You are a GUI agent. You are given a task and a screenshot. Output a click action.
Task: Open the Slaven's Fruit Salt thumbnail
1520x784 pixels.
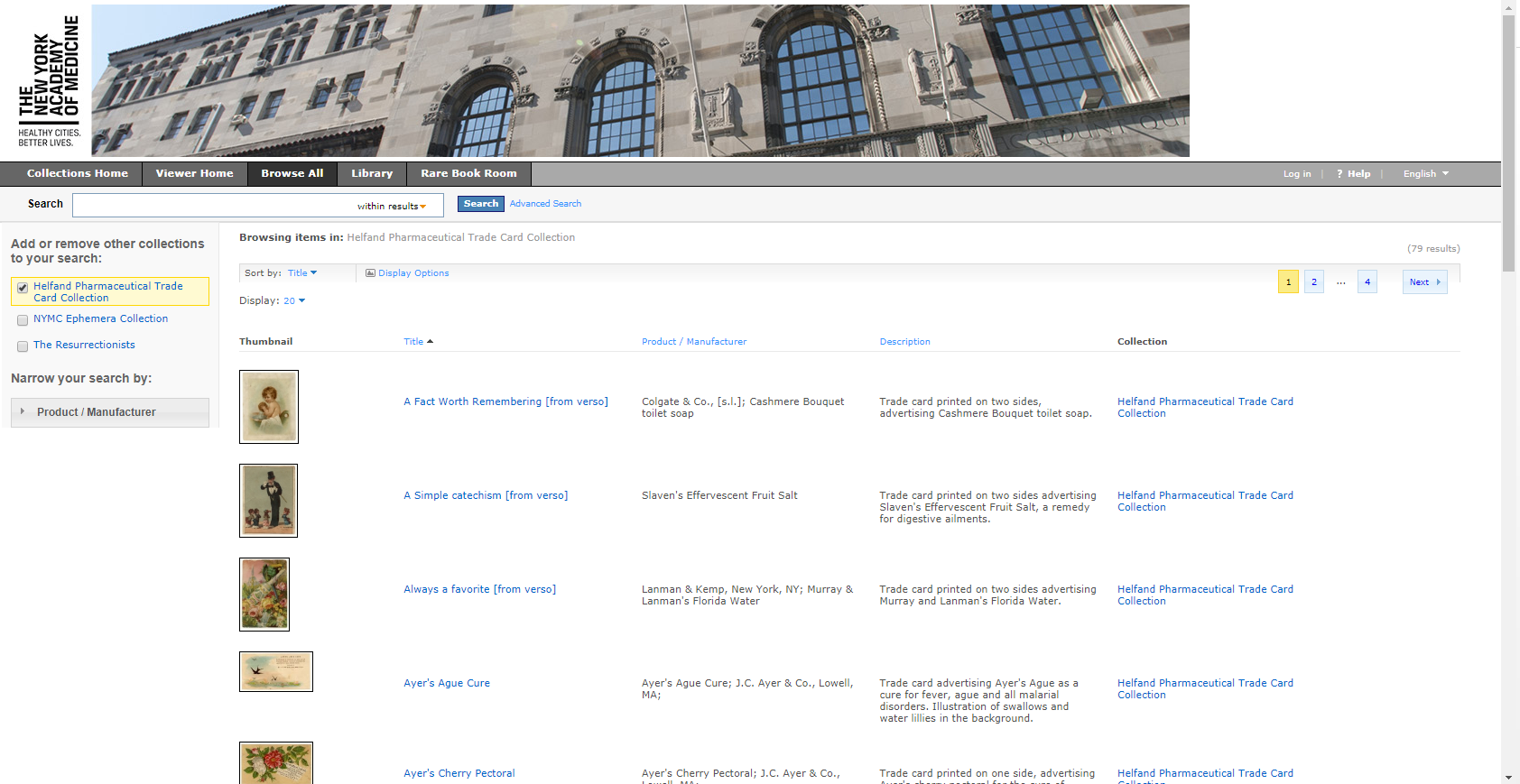[x=268, y=501]
